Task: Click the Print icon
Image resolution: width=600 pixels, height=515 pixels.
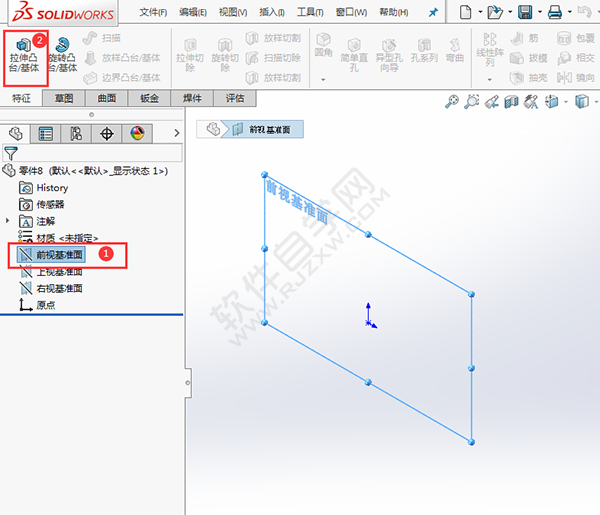Action: click(x=554, y=12)
